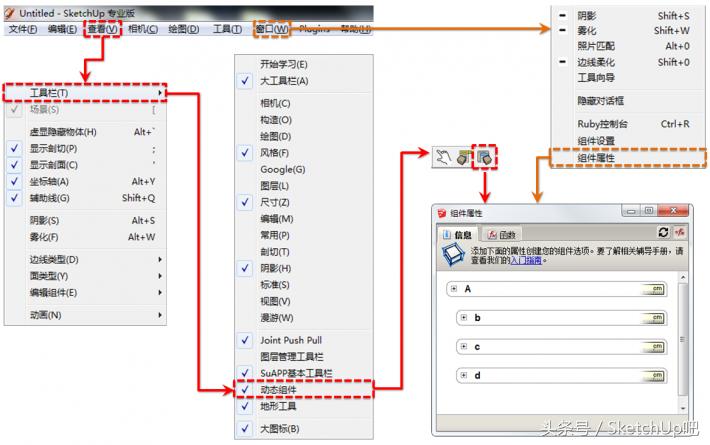The width and height of the screenshot is (710, 445).
Task: Open the 窗口(W) menu
Action: click(x=272, y=29)
